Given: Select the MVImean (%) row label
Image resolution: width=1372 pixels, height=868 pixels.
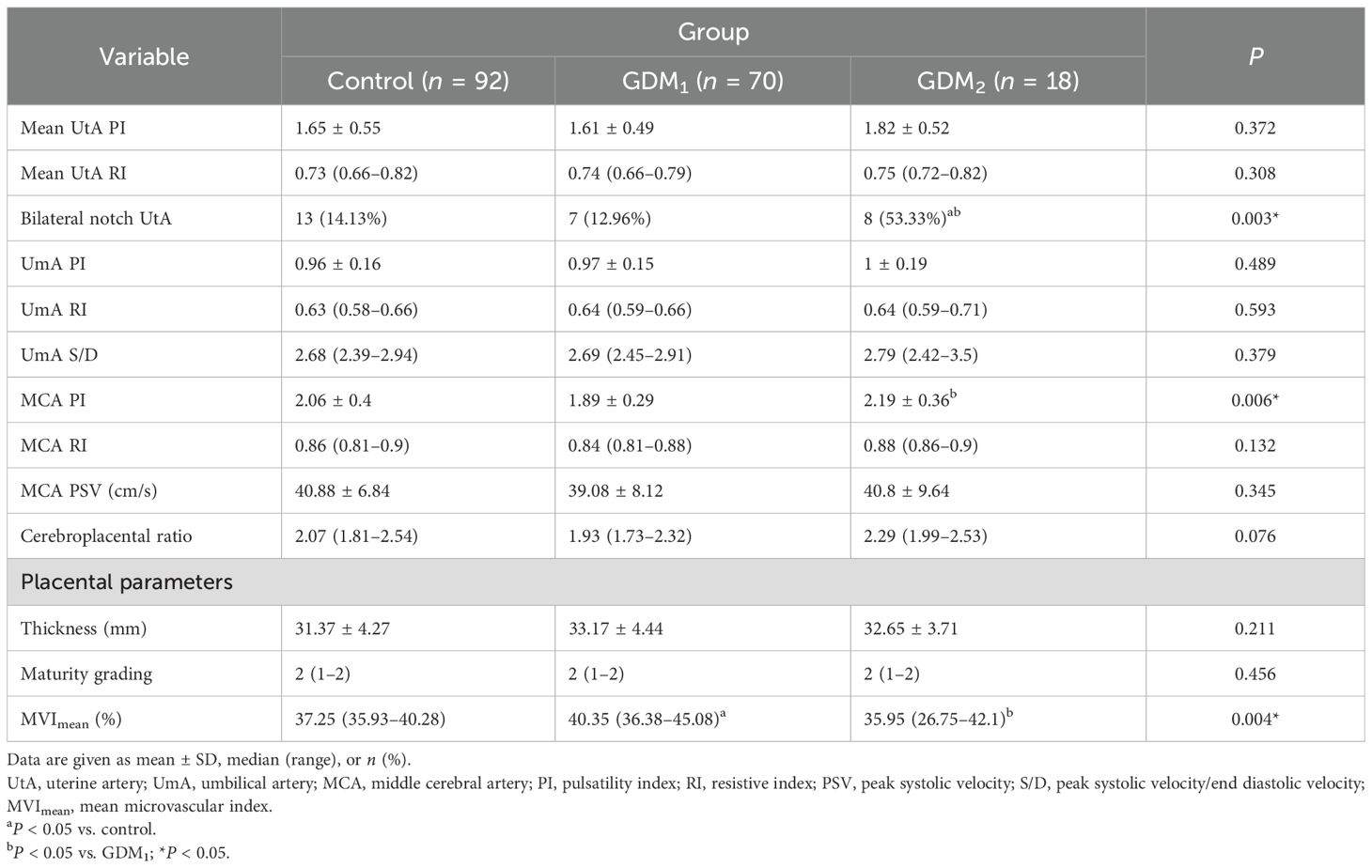Looking at the screenshot, I should [71, 720].
